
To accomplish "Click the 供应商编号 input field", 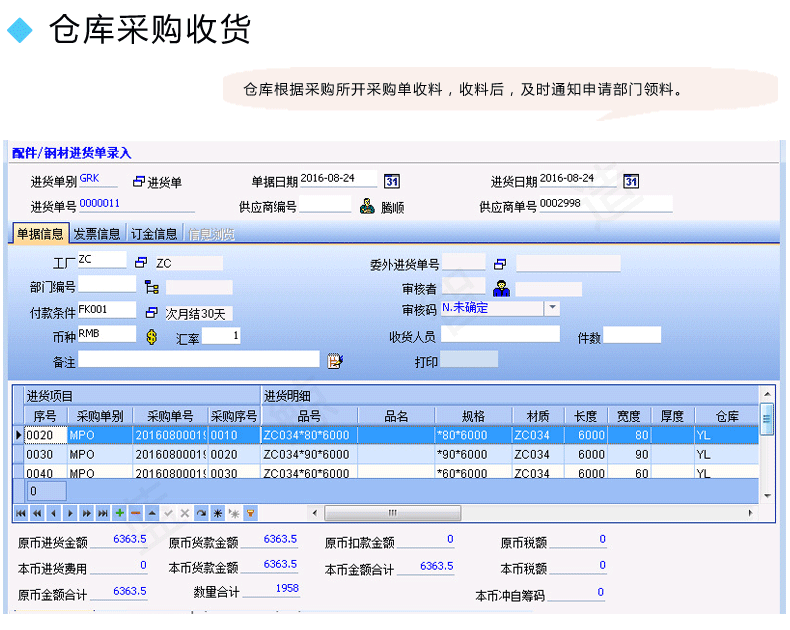I will tap(325, 204).
